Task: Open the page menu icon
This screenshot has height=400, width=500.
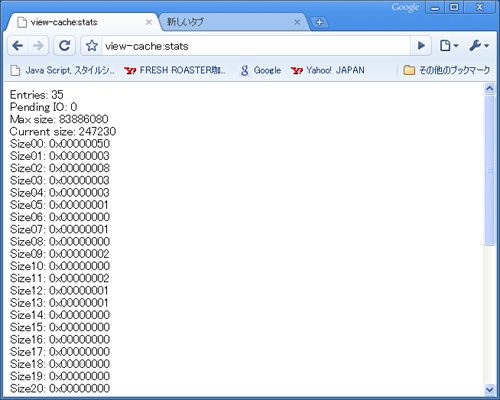Action: (x=449, y=46)
